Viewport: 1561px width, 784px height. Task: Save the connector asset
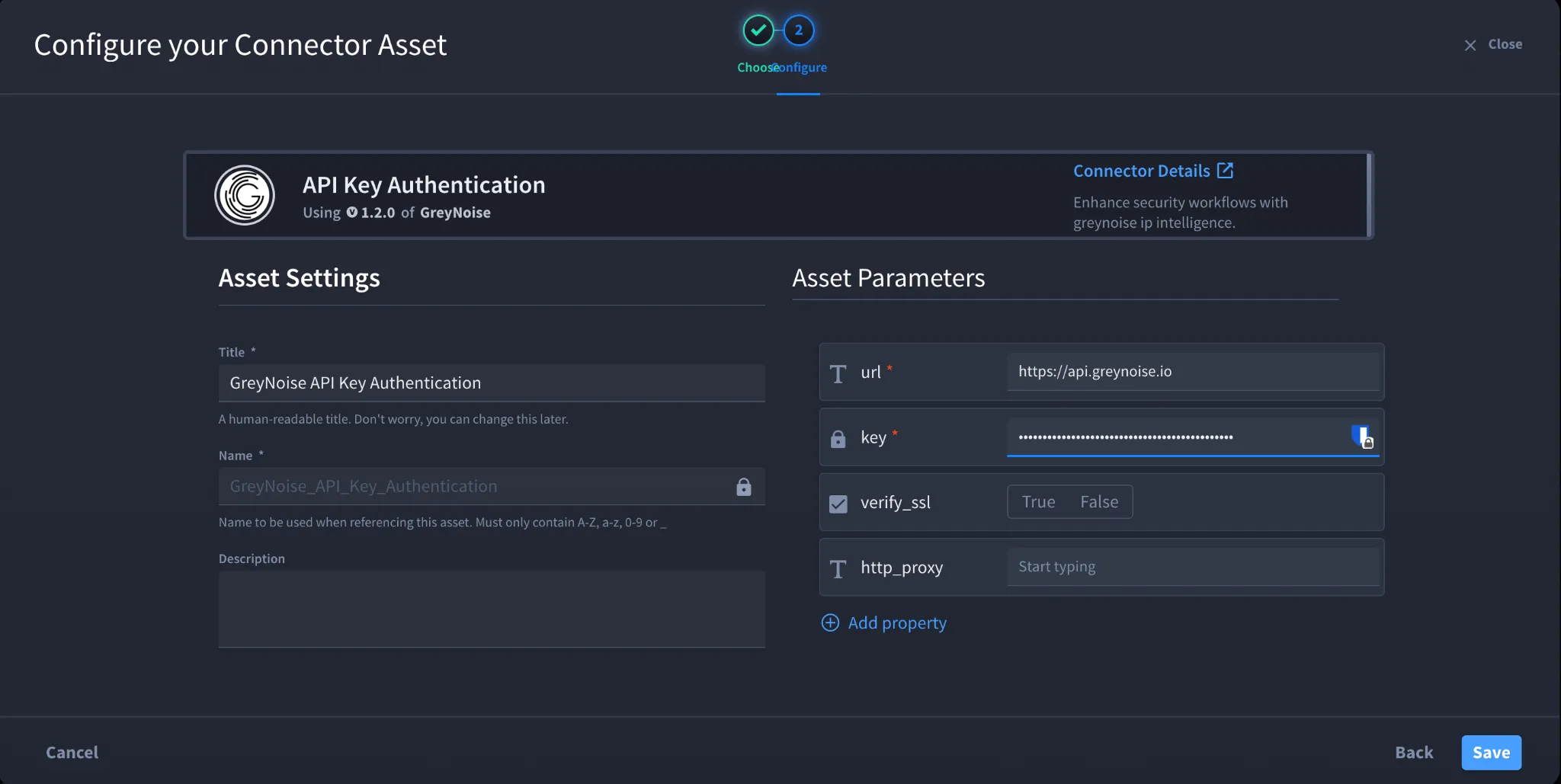[x=1491, y=752]
